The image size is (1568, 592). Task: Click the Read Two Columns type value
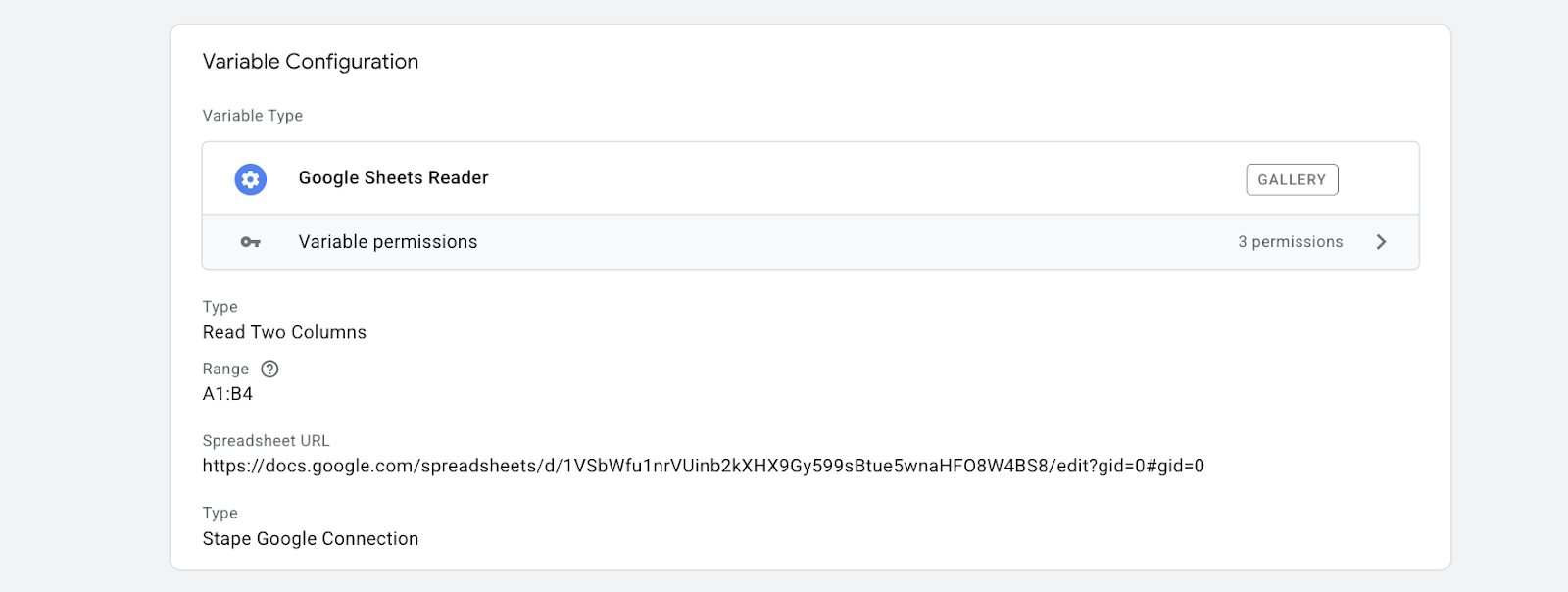pyautogui.click(x=284, y=332)
